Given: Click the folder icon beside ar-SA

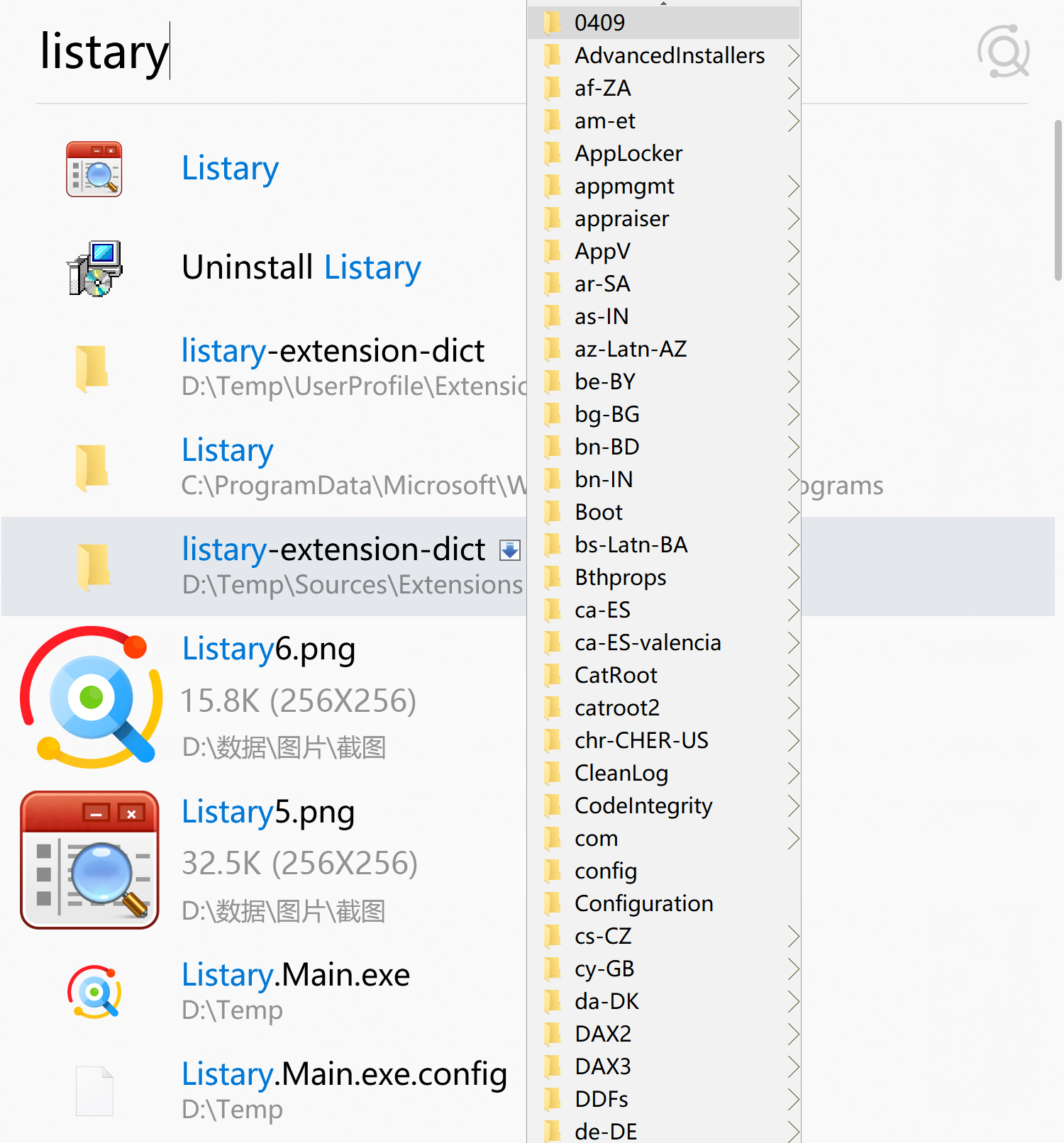Looking at the screenshot, I should [553, 284].
